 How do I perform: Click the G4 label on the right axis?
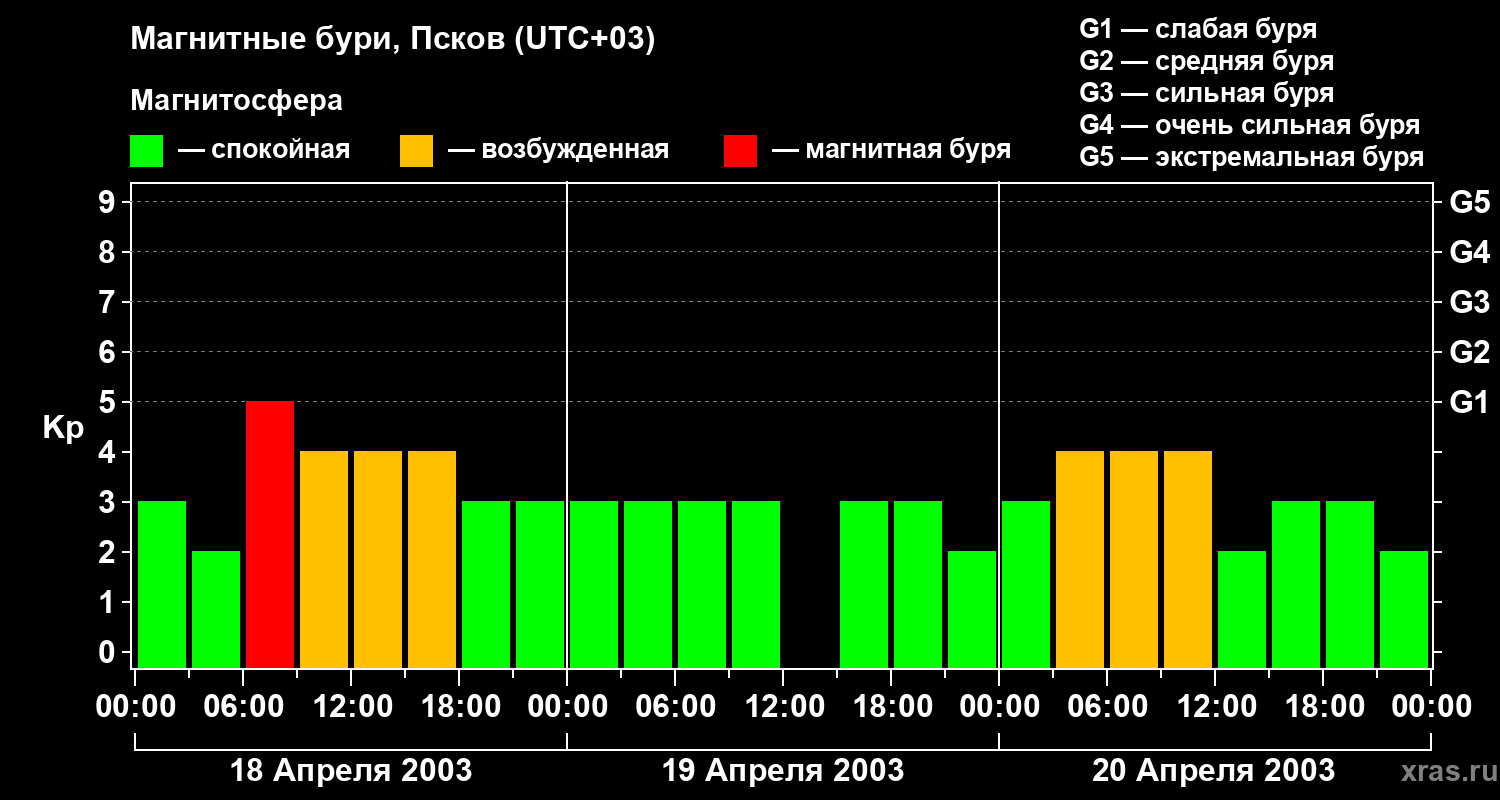pyautogui.click(x=1470, y=252)
